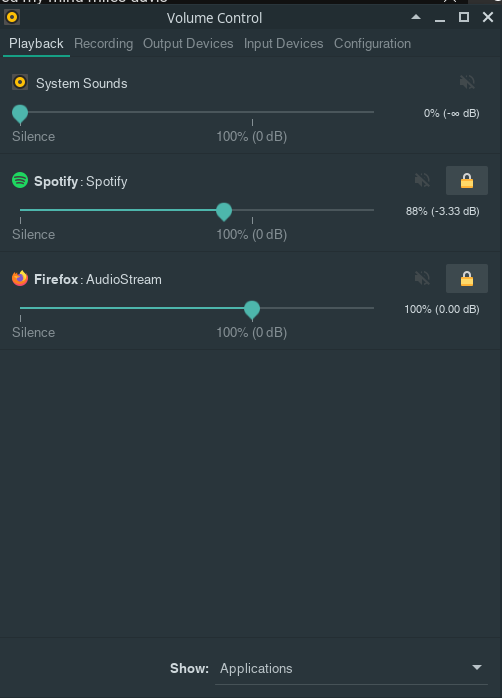Mute Firefox AudioStream

click(422, 278)
